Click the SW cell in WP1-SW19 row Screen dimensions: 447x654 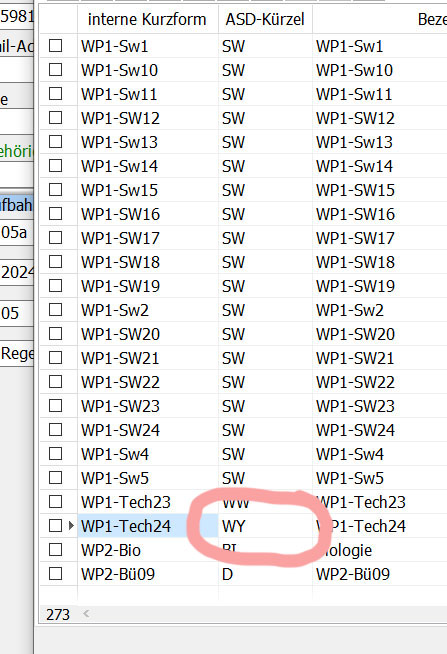(265, 286)
